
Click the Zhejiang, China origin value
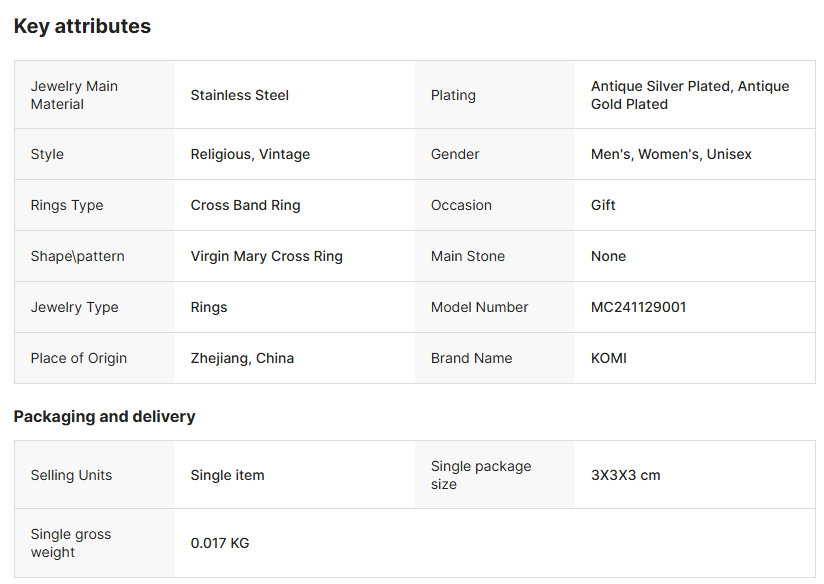[x=242, y=358]
